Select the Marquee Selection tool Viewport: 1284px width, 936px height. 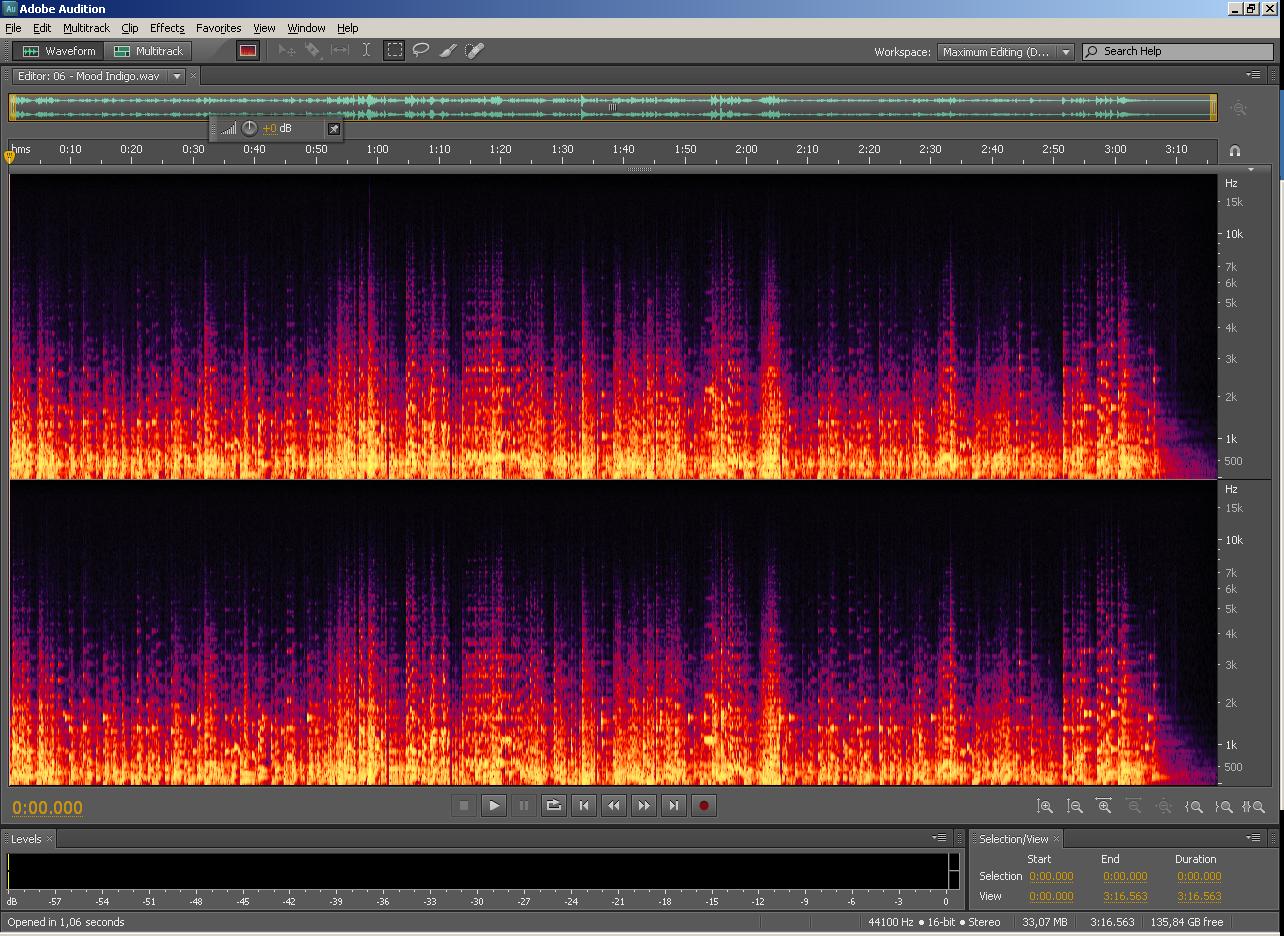394,50
